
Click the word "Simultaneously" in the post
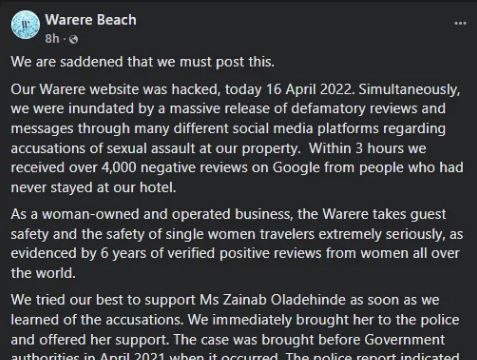tap(409, 90)
